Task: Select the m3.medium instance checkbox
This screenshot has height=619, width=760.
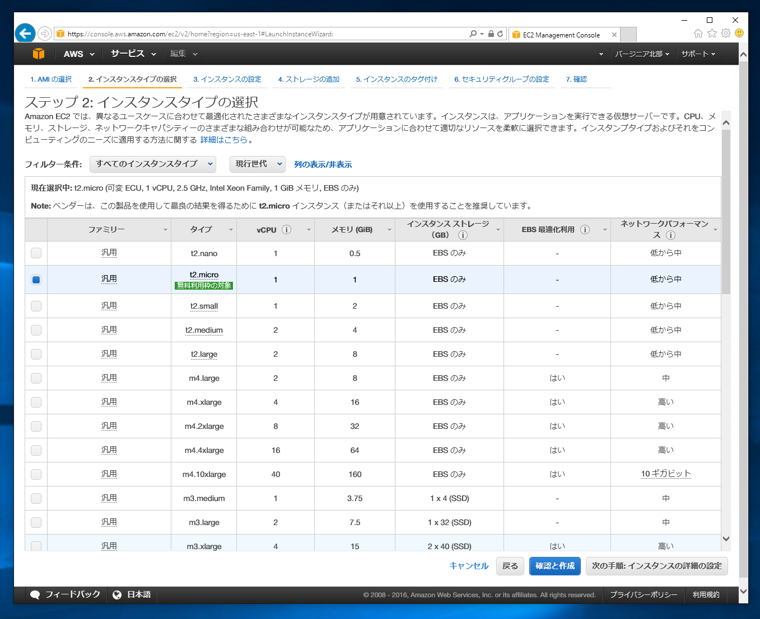Action: pos(36,498)
